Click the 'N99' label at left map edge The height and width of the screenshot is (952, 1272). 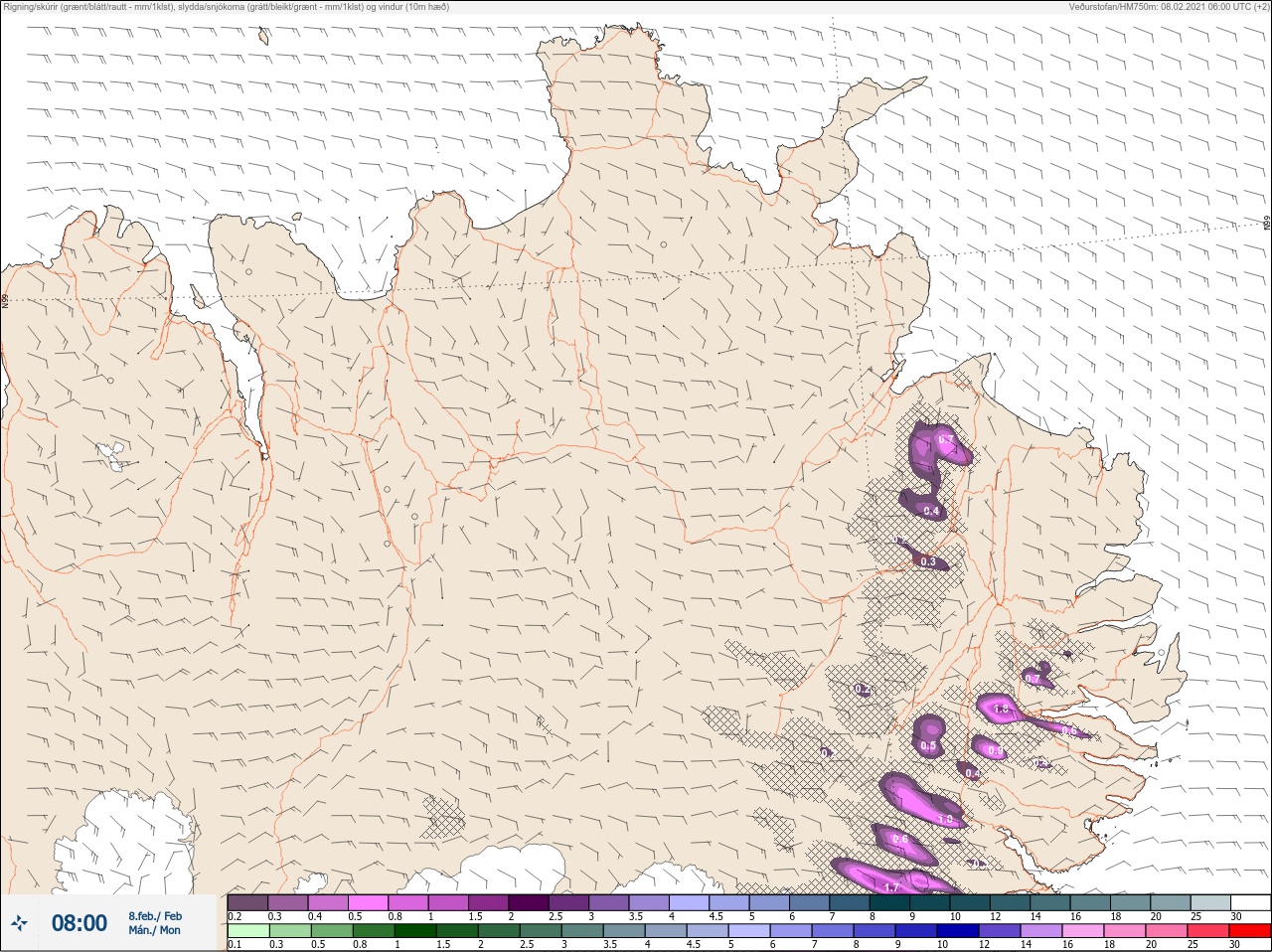tap(5, 300)
